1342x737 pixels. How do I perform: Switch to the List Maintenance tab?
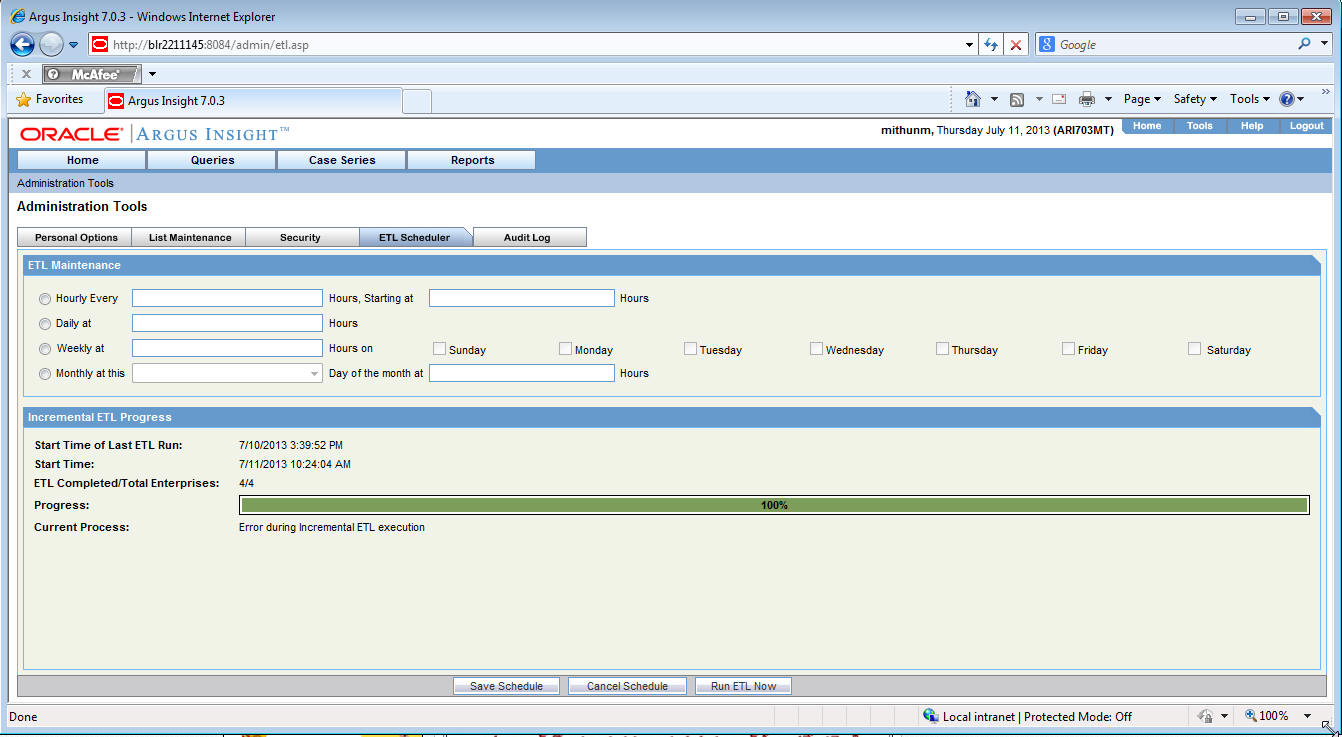point(190,238)
